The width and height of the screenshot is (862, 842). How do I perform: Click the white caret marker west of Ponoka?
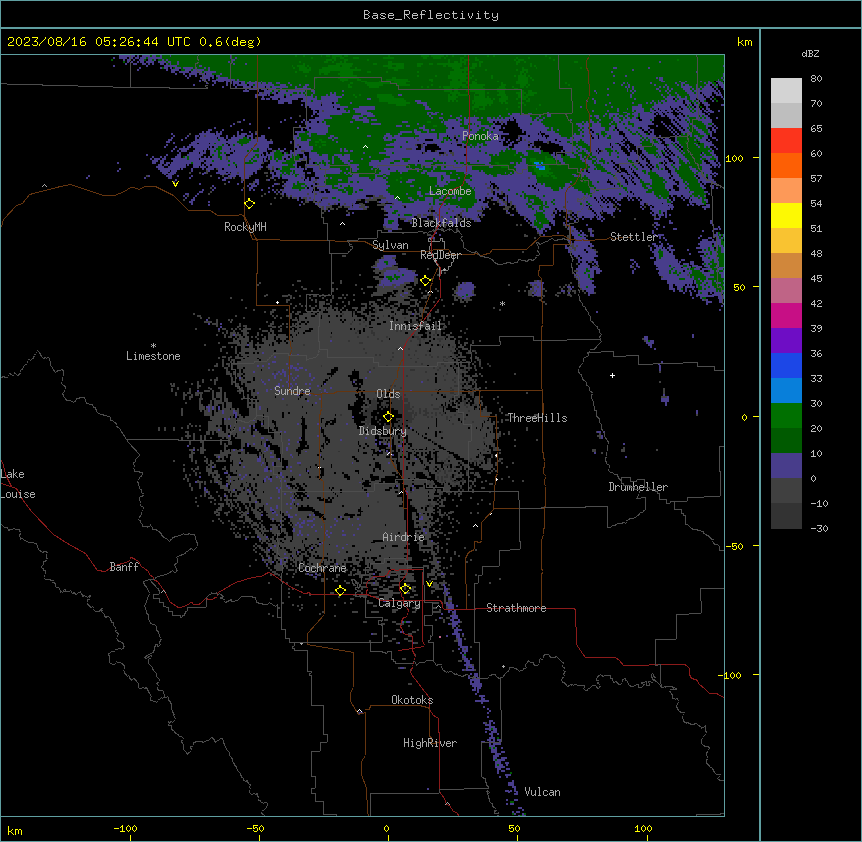tap(365, 147)
